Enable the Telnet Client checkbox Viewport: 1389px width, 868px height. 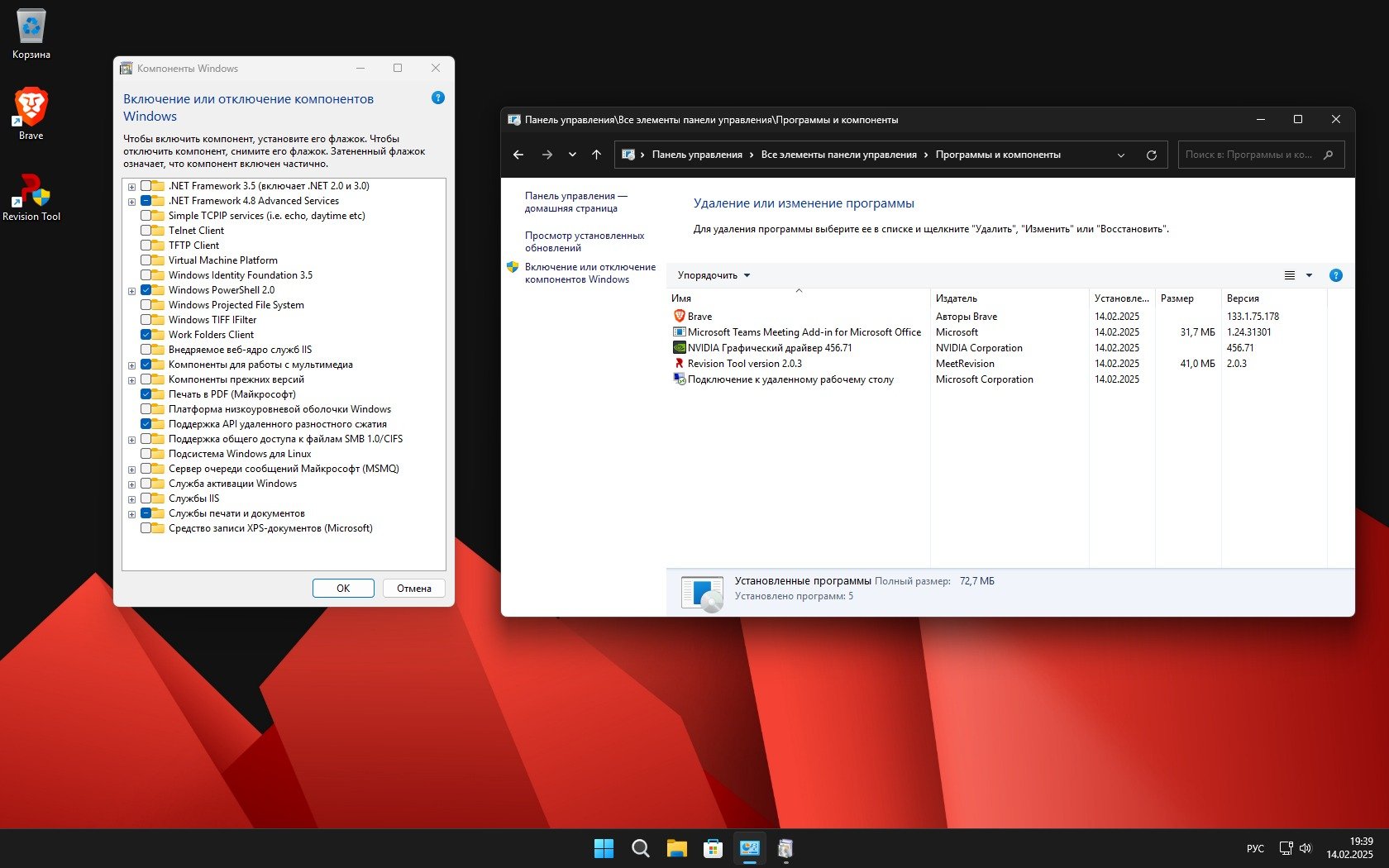[x=146, y=231]
